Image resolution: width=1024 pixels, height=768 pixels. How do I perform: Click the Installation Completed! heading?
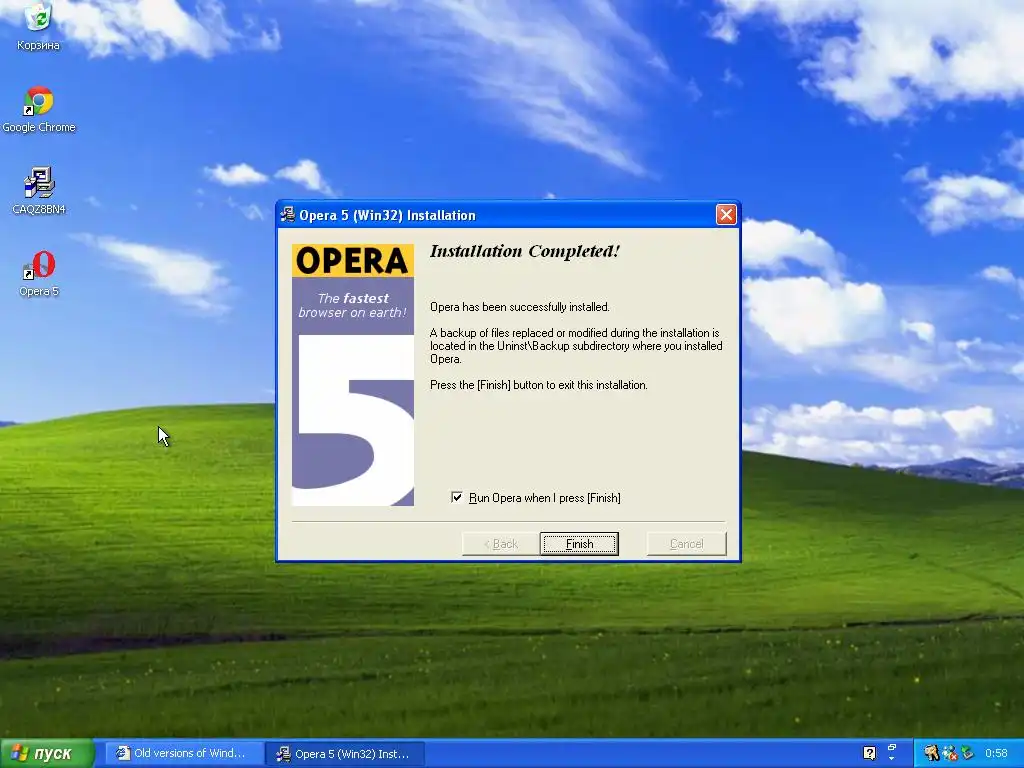pos(524,251)
